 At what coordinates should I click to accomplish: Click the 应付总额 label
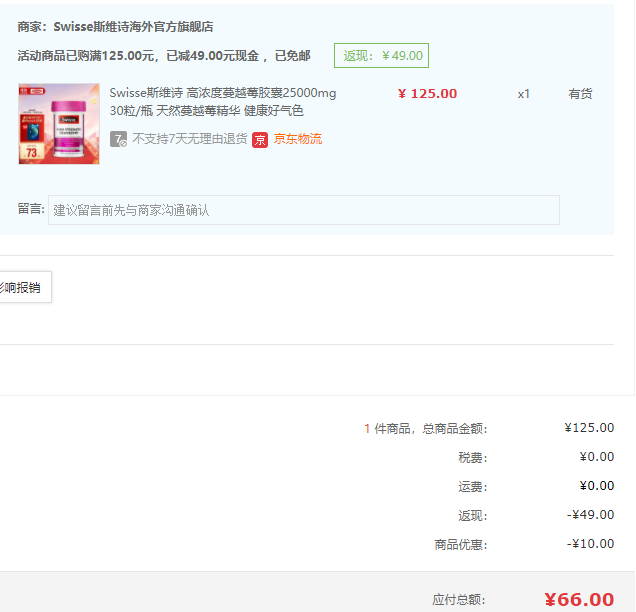click(459, 600)
